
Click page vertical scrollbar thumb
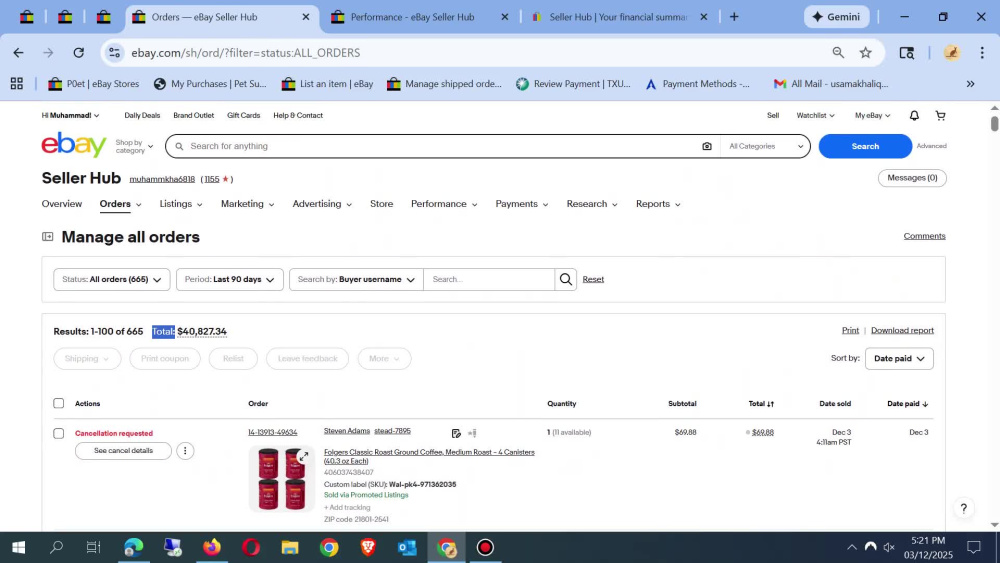point(994,123)
